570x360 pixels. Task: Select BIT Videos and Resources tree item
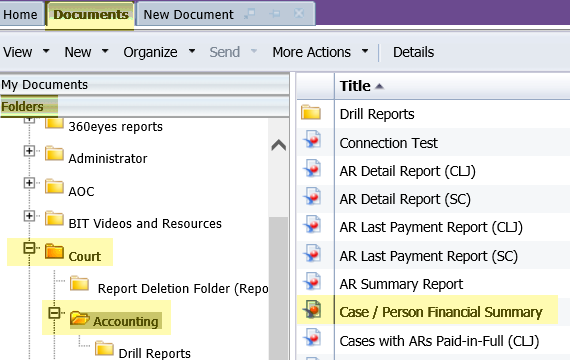(145, 224)
